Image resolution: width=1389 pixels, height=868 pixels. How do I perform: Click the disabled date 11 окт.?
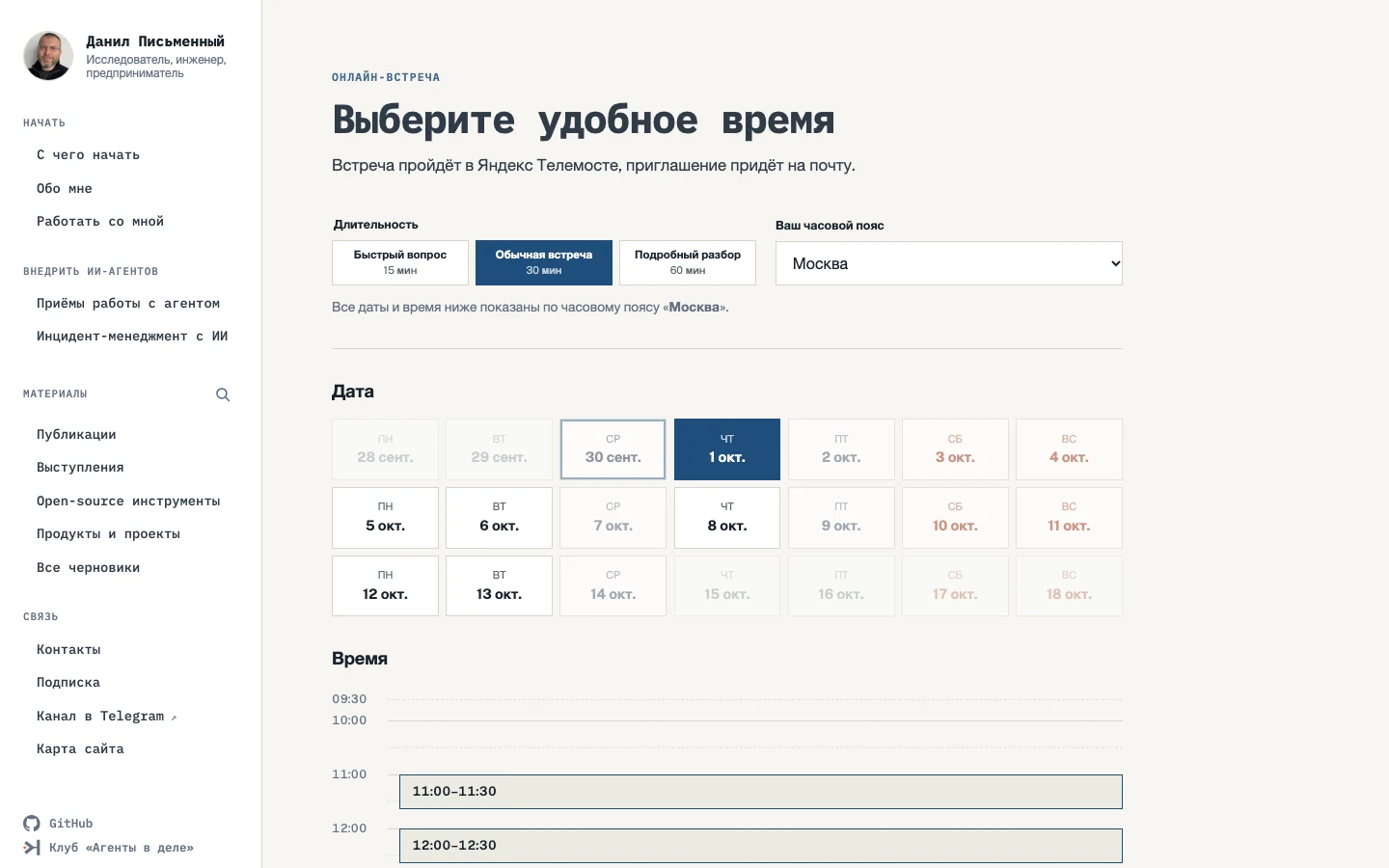[x=1069, y=518]
